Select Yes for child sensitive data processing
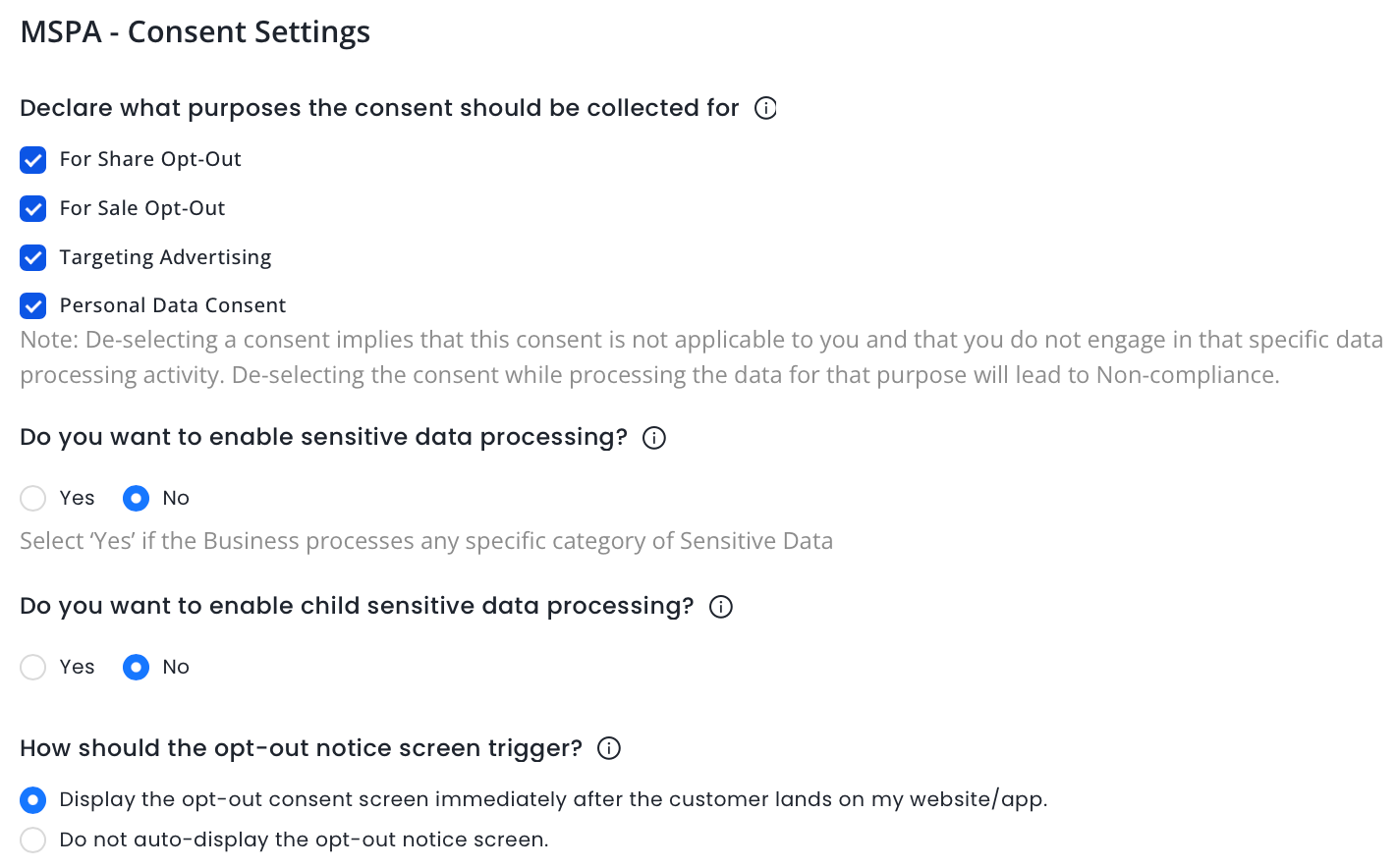The image size is (1397, 868). [x=33, y=668]
